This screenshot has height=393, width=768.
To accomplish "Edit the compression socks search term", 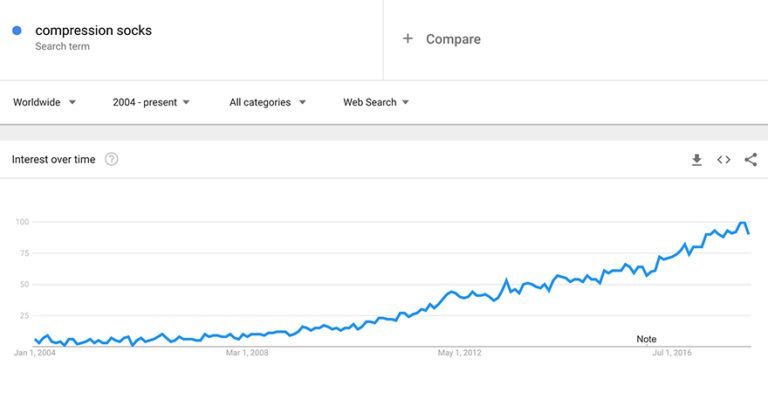I will point(94,30).
